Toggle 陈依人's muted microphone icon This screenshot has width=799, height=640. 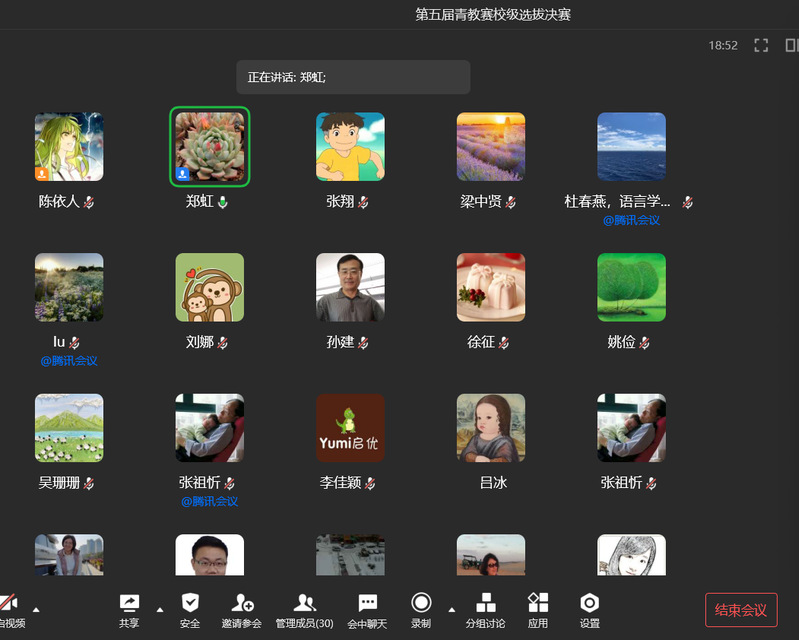tap(89, 202)
